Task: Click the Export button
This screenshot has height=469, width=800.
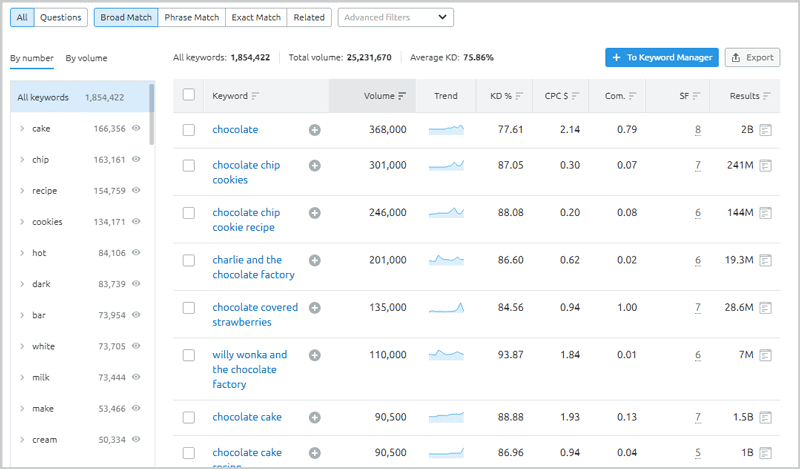Action: click(752, 57)
